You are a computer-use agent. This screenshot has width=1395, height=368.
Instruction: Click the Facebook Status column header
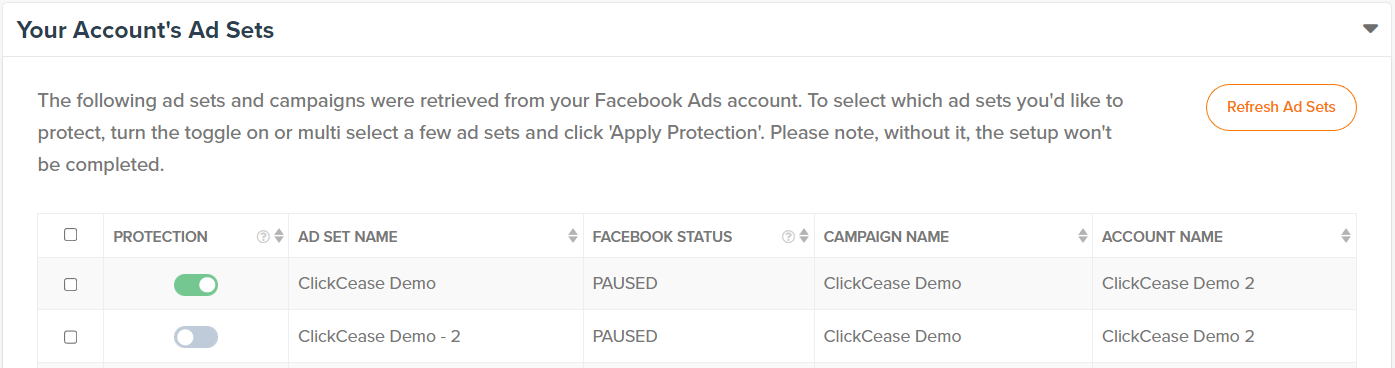662,237
